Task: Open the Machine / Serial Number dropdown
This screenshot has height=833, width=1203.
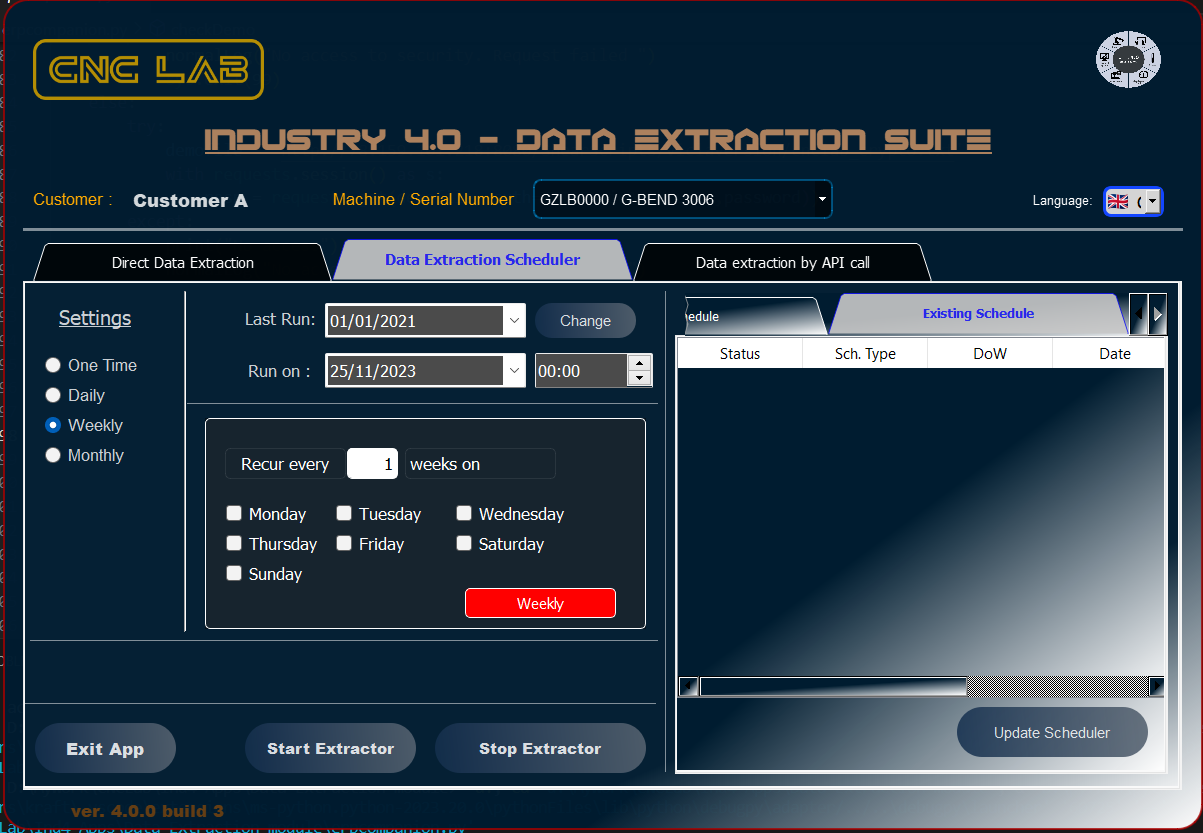Action: 822,199
